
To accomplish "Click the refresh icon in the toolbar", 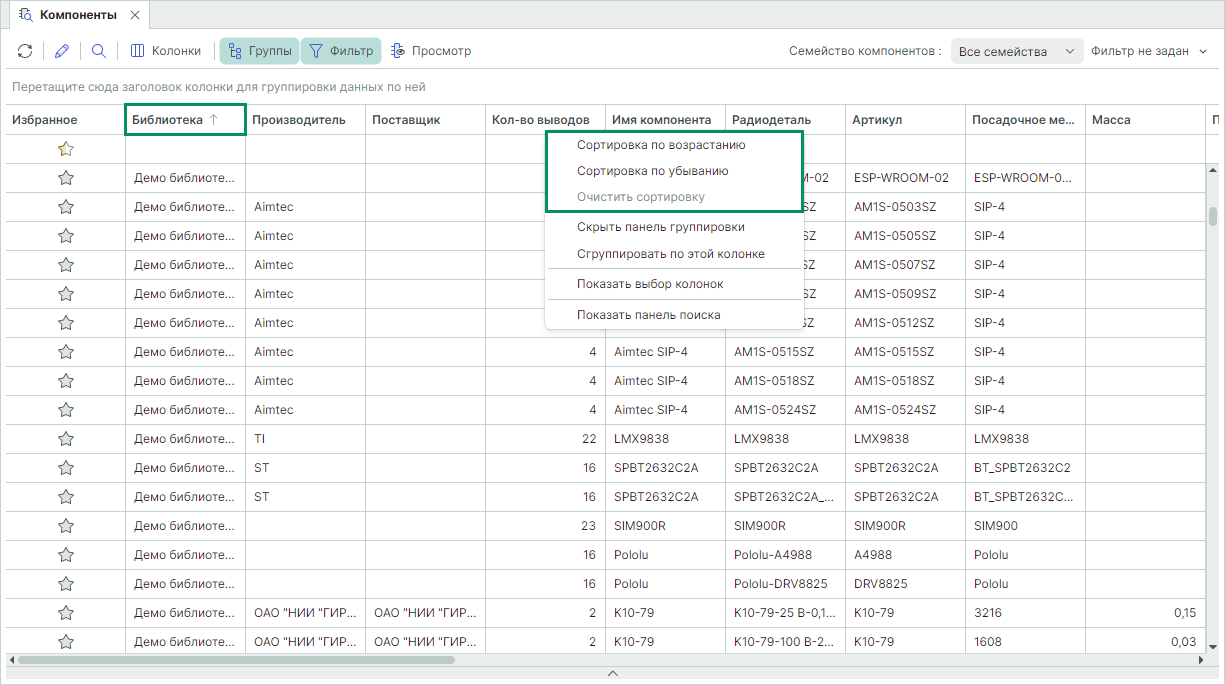I will 25,51.
